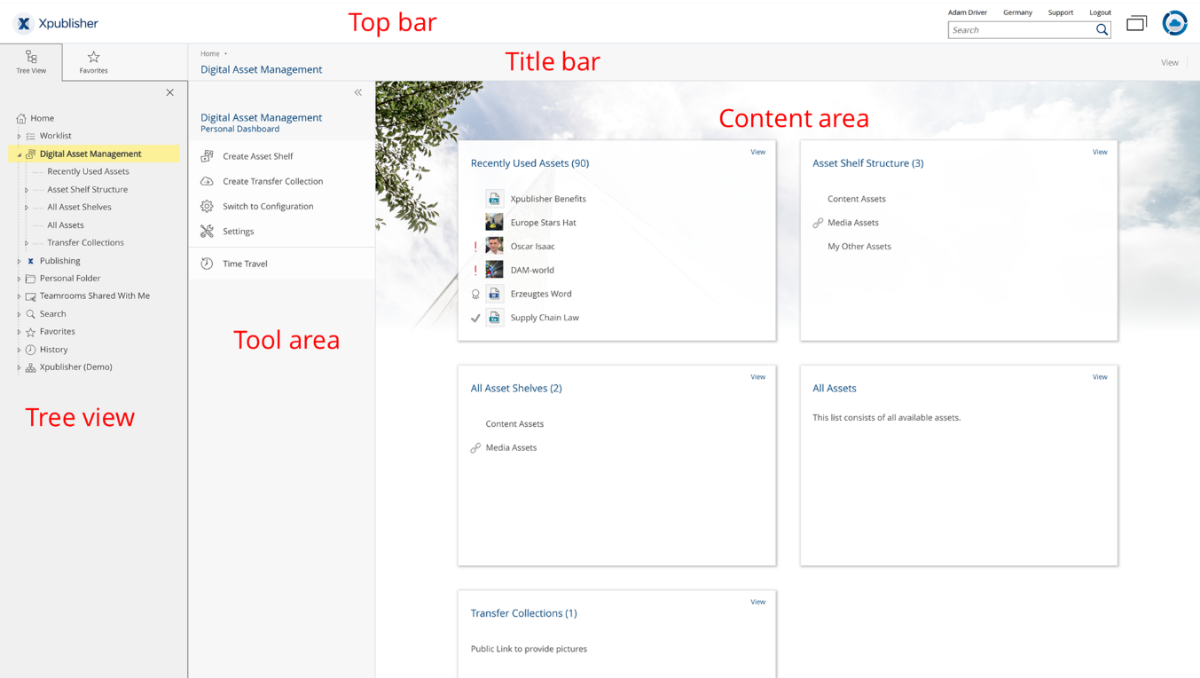Click the Search magnifier icon in tree

click(x=31, y=314)
